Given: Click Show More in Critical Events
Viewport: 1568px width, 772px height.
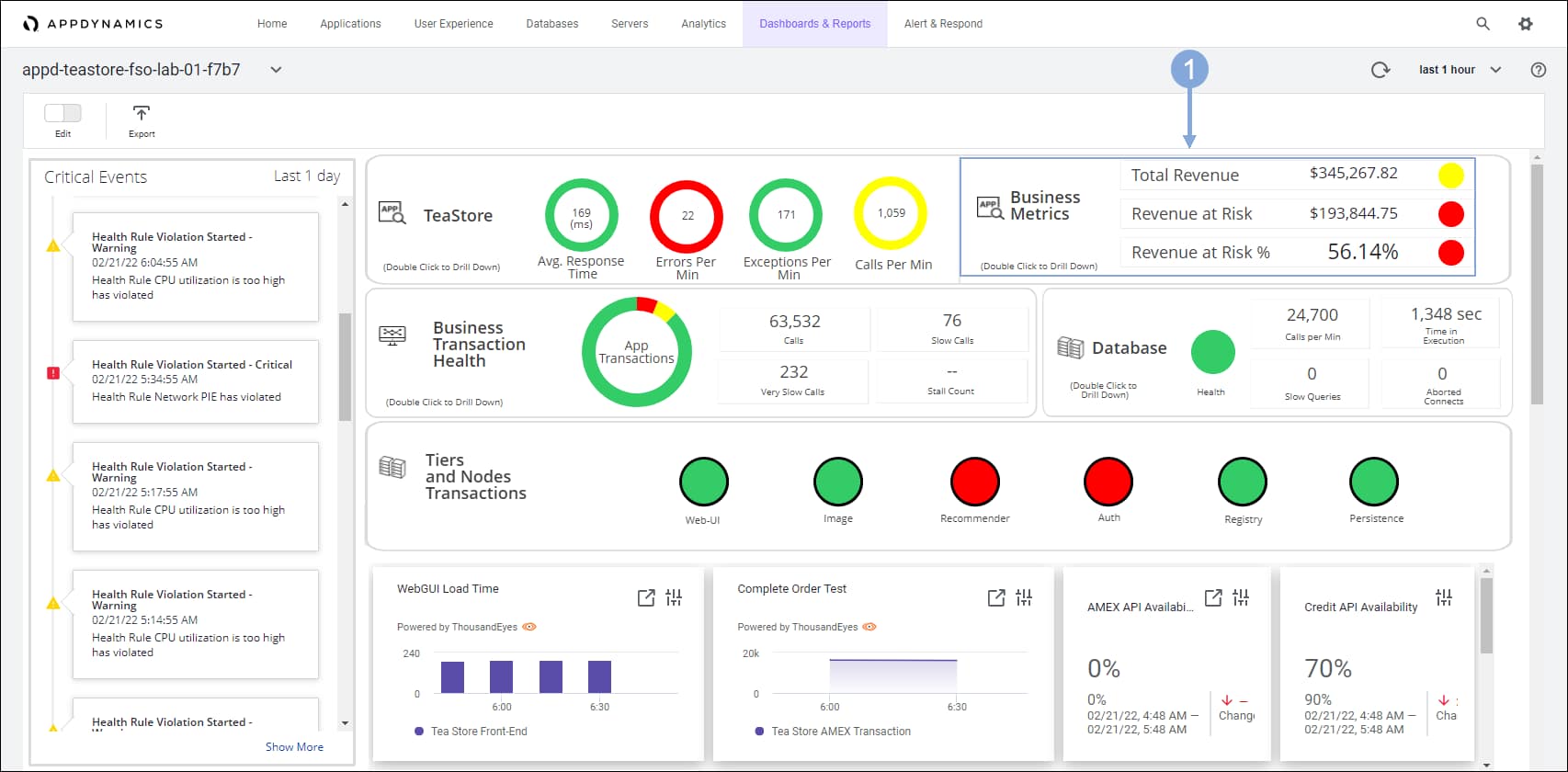Looking at the screenshot, I should coord(294,747).
